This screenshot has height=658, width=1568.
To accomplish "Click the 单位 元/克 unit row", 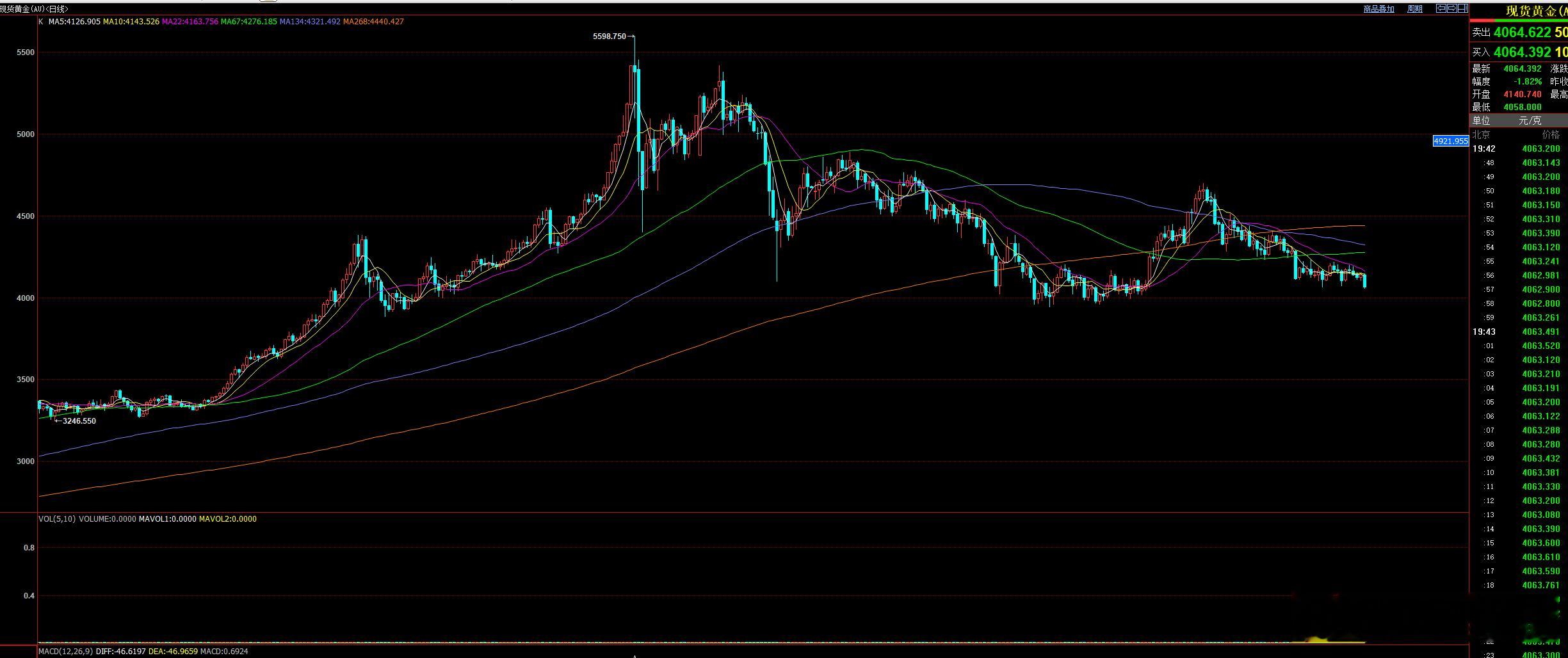I will click(x=1518, y=120).
